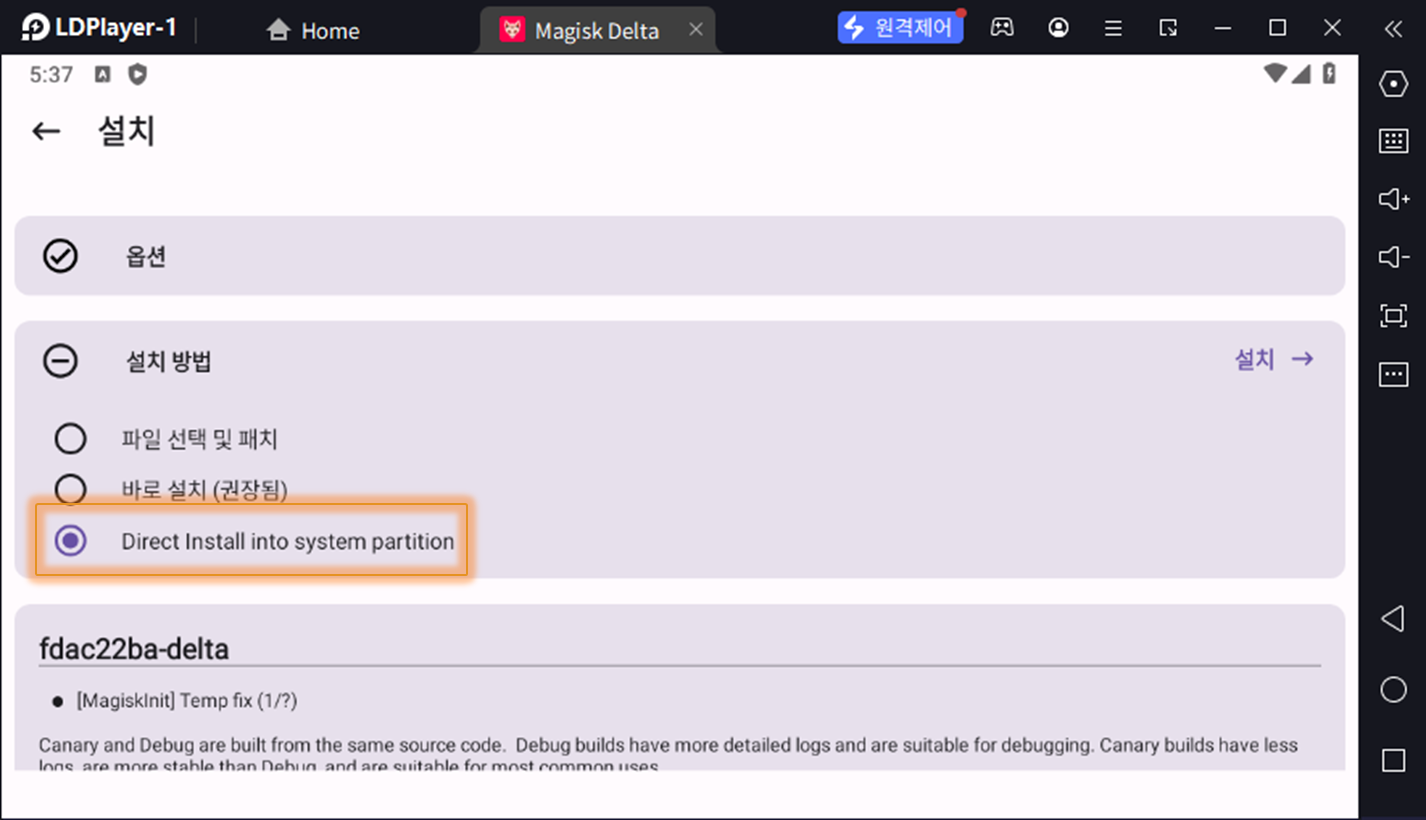Click the LDPlayer-1 logo
Screen dimensions: 1426x820
click(98, 28)
